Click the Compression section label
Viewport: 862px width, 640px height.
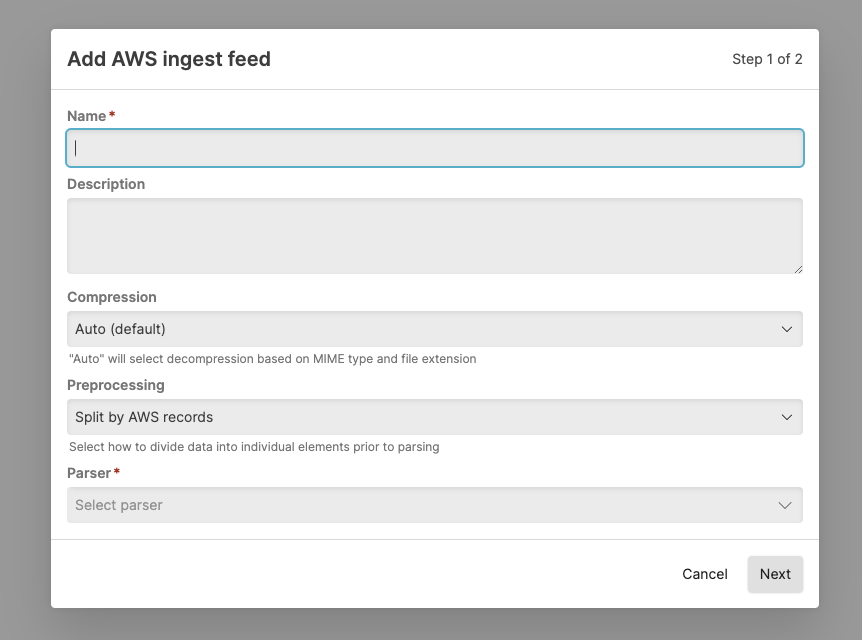111,297
